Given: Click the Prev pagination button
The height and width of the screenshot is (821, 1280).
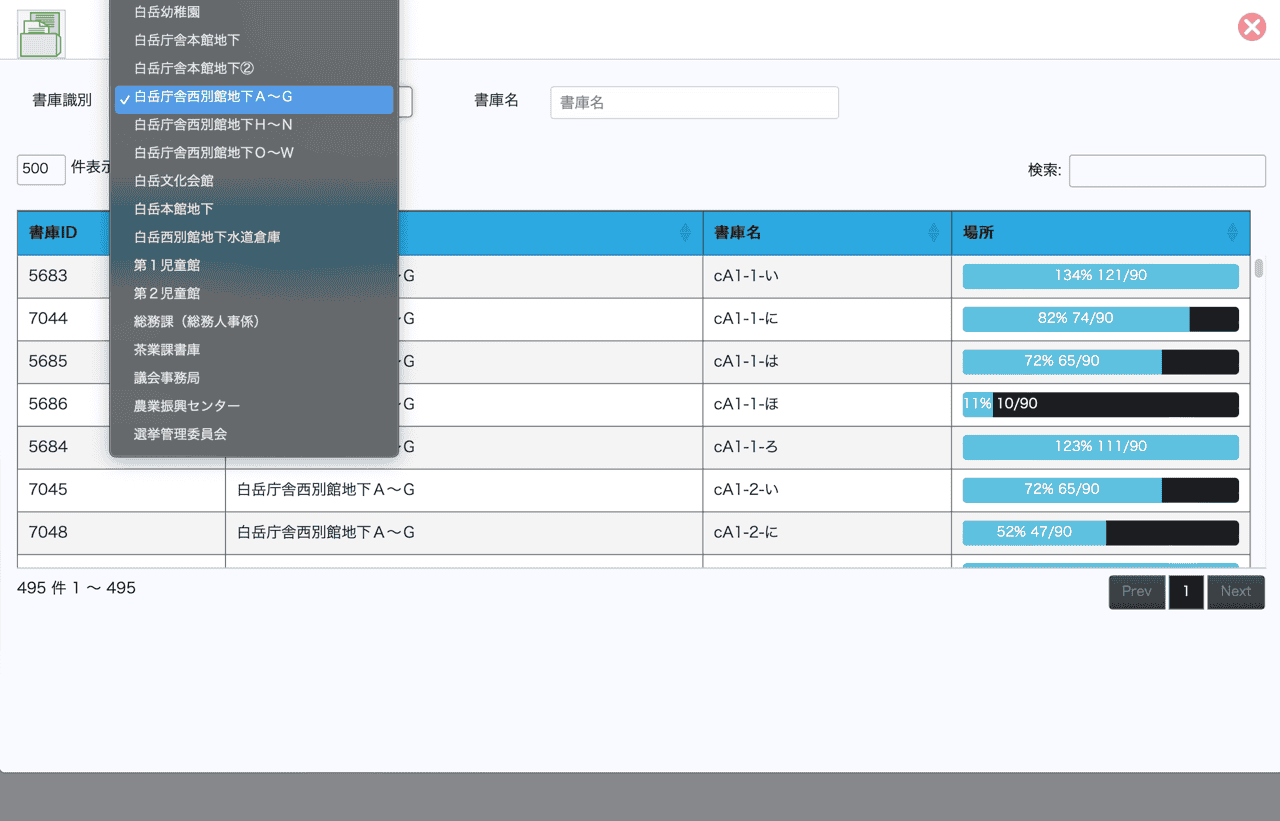Looking at the screenshot, I should coord(1136,591).
